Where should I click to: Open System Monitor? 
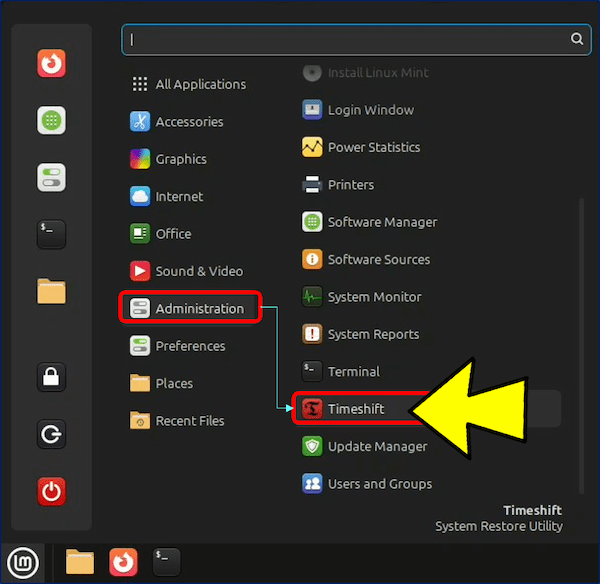click(x=362, y=297)
